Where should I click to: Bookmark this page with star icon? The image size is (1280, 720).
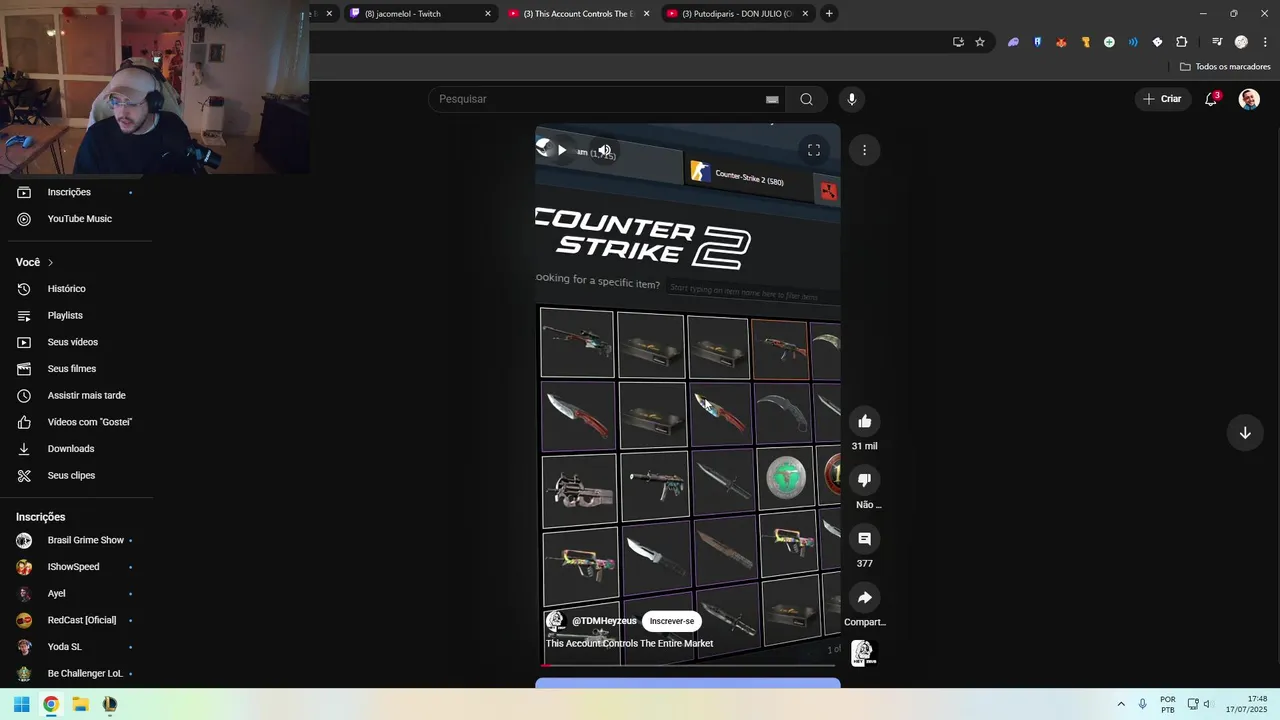[980, 42]
